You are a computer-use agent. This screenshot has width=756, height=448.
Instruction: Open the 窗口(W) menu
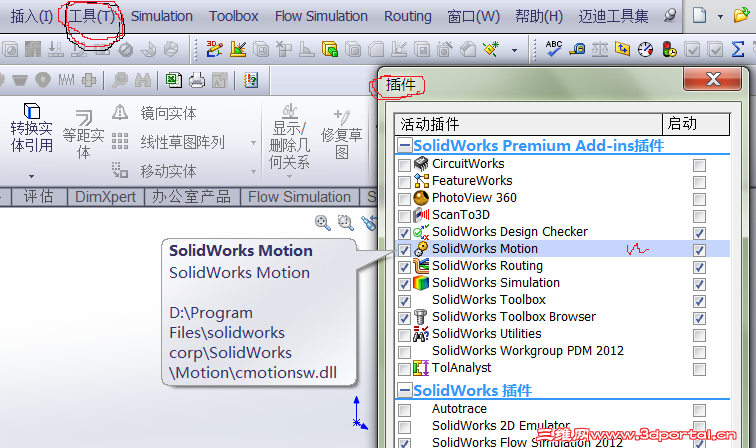[x=473, y=16]
